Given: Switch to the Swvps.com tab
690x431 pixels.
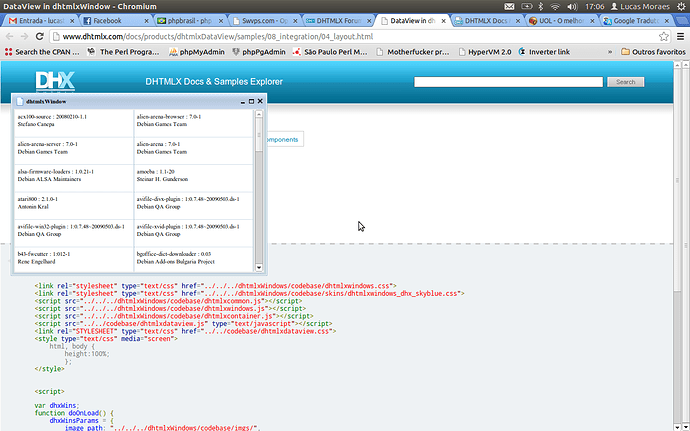Looking at the screenshot, I should coord(265,21).
